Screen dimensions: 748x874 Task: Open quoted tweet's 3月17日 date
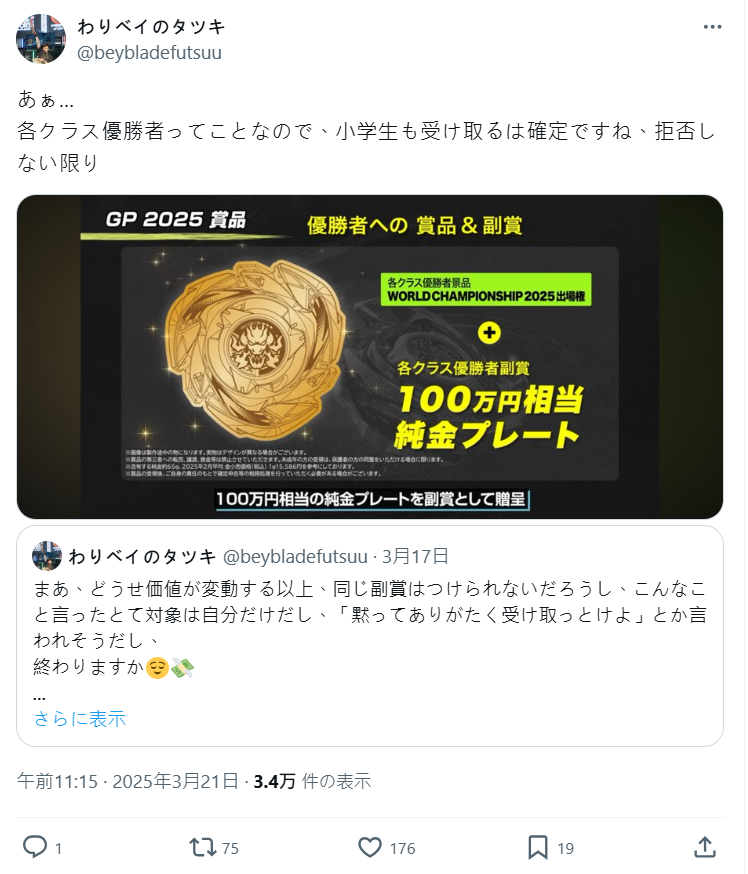[x=415, y=556]
